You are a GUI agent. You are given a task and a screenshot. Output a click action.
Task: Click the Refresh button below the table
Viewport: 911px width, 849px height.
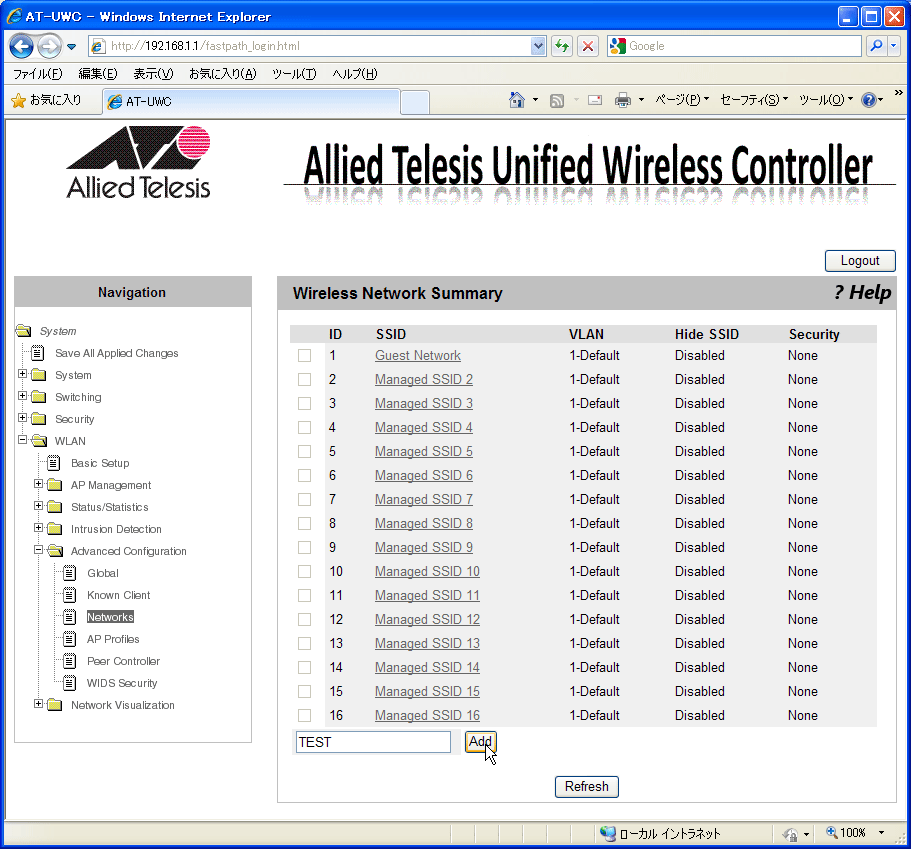(586, 787)
